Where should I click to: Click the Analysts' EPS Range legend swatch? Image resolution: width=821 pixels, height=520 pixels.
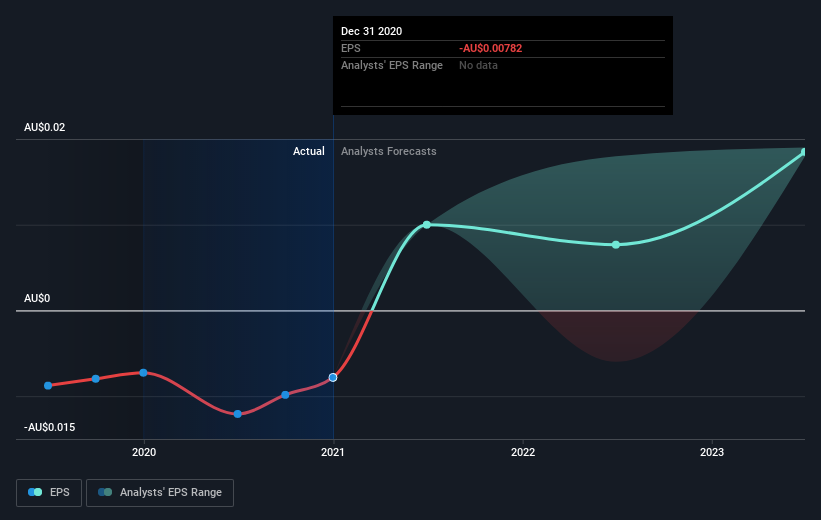click(x=105, y=492)
